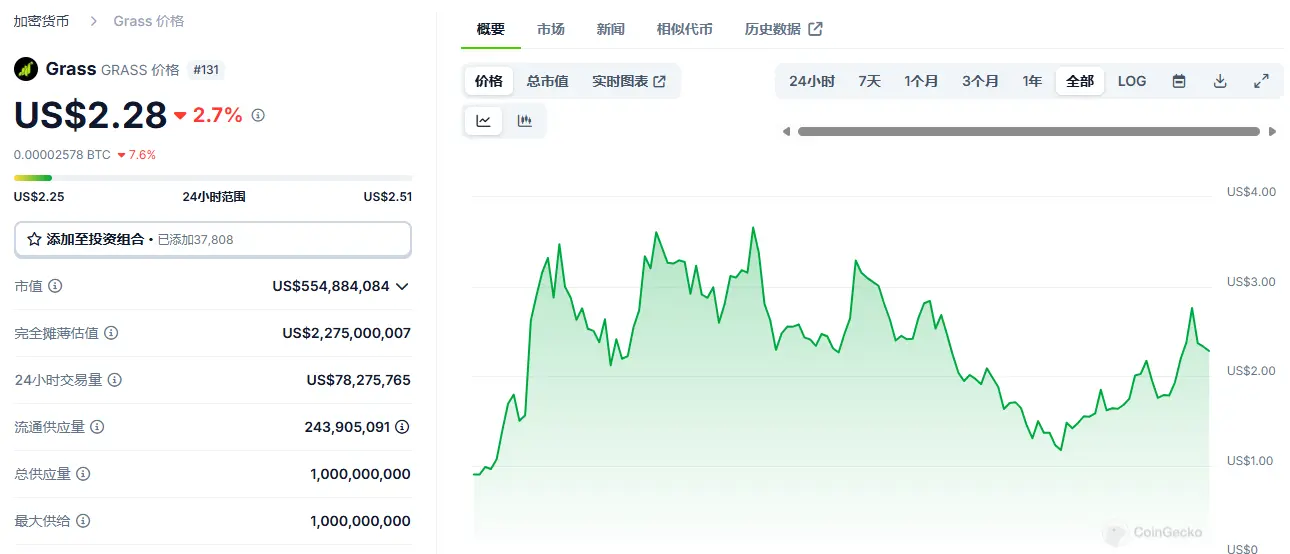This screenshot has height=554, width=1290.
Task: Click the scrollbar right arrow
Action: click(1272, 131)
